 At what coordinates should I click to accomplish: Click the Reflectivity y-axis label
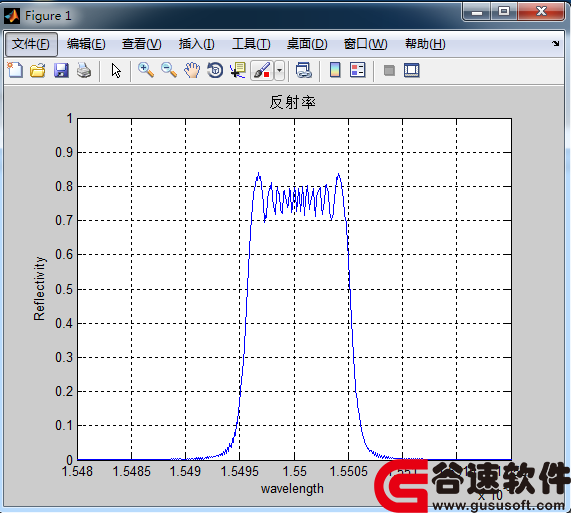tap(39, 289)
